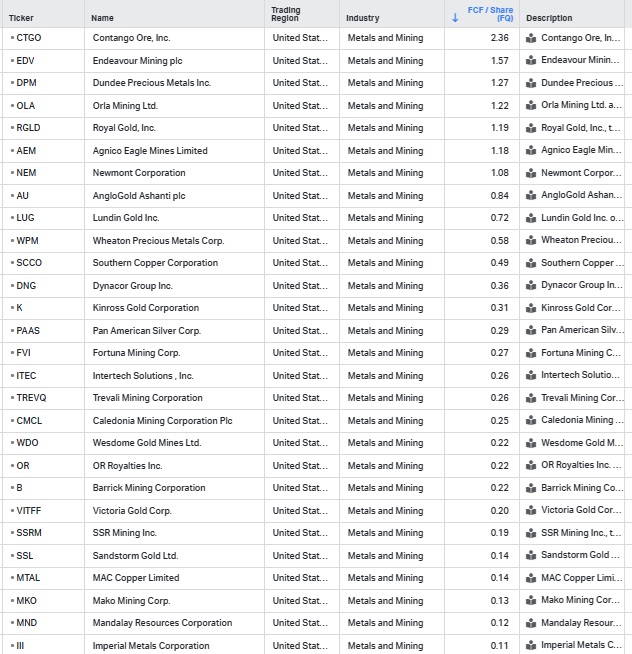Image resolution: width=632 pixels, height=654 pixels.
Task: Open description icon for Royal Gold
Action: [531, 128]
